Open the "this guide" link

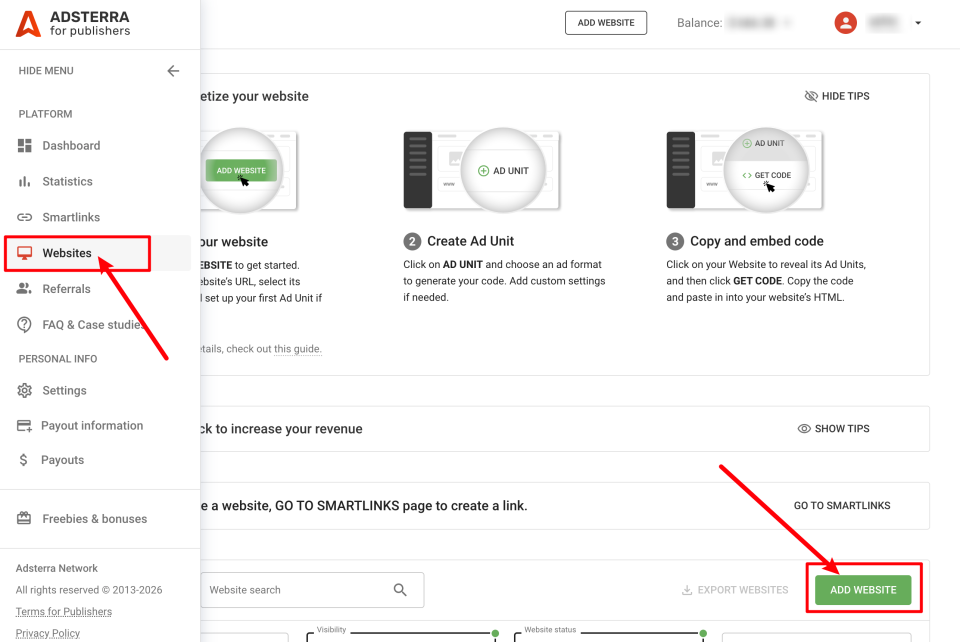[298, 349]
